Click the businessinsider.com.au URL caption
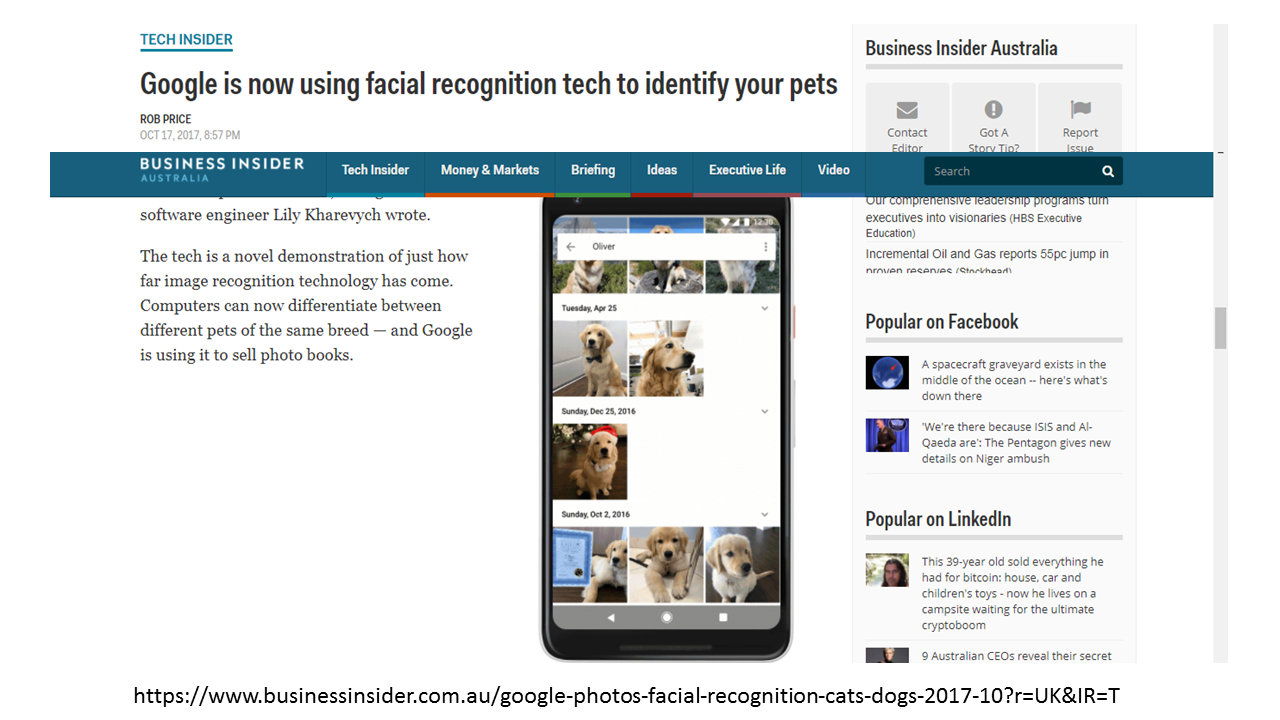 tap(627, 696)
